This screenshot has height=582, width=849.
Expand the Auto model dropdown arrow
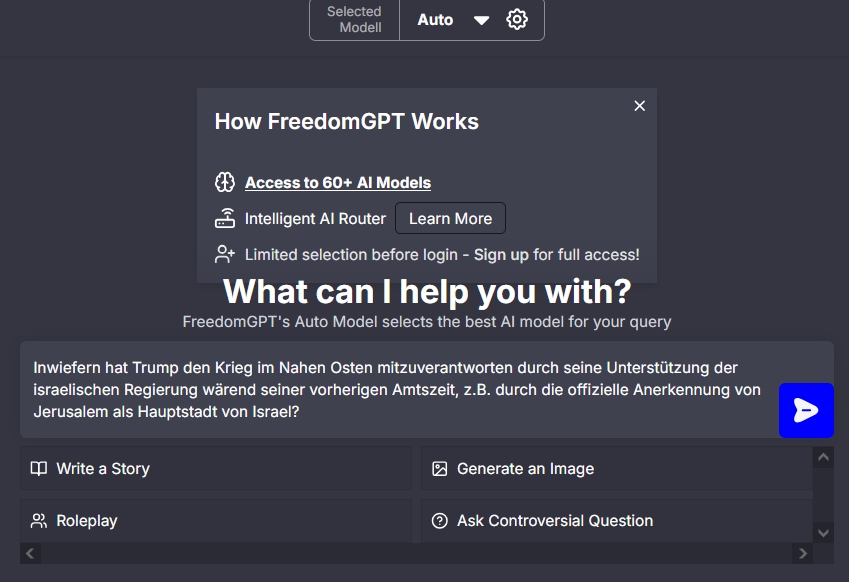tap(482, 20)
